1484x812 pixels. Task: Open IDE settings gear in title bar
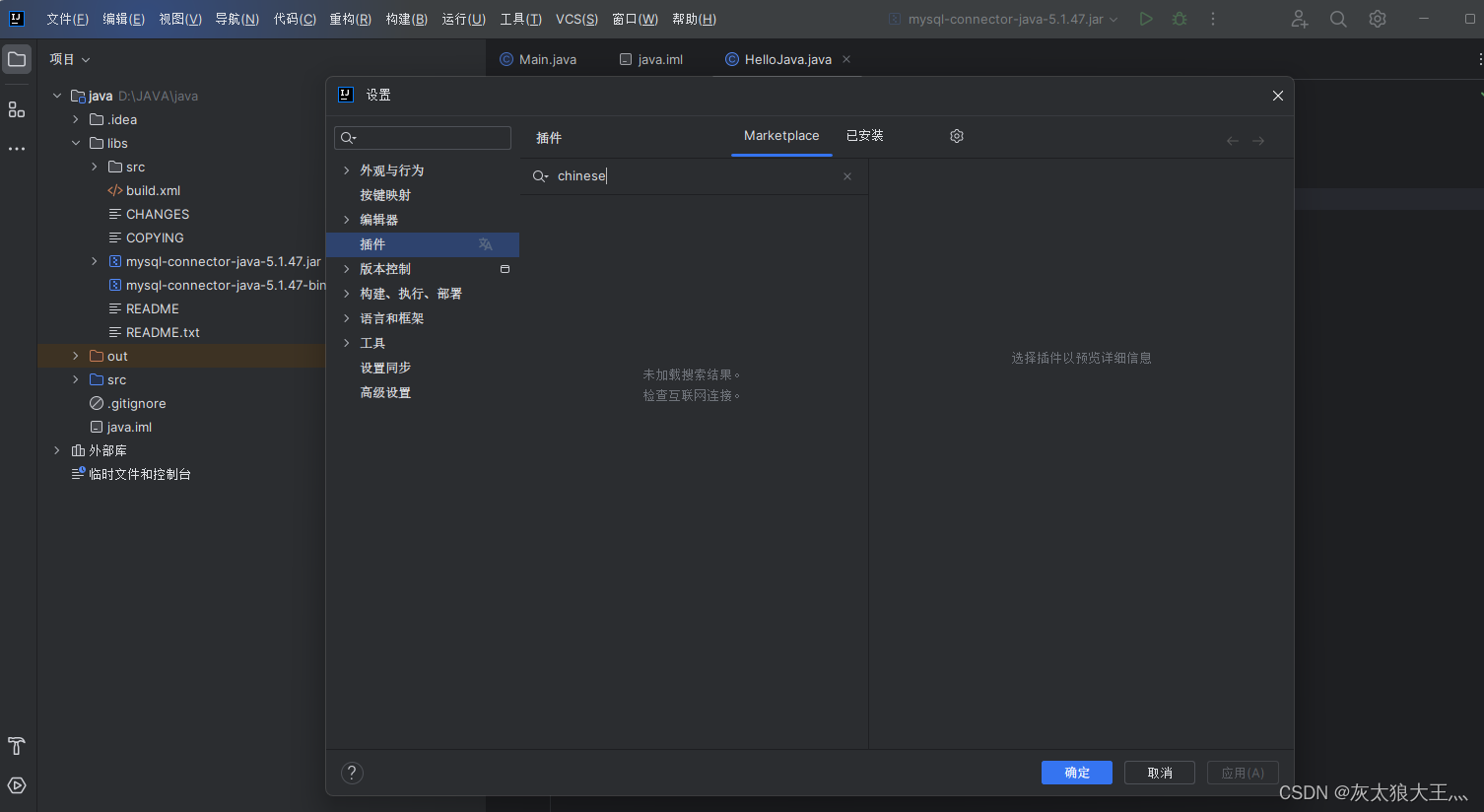(x=1377, y=18)
